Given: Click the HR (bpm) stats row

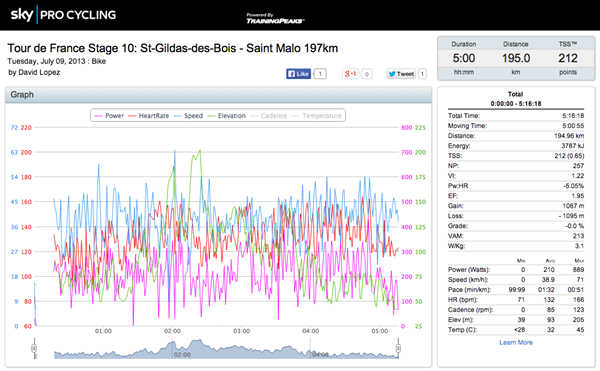Looking at the screenshot, I should (x=516, y=299).
